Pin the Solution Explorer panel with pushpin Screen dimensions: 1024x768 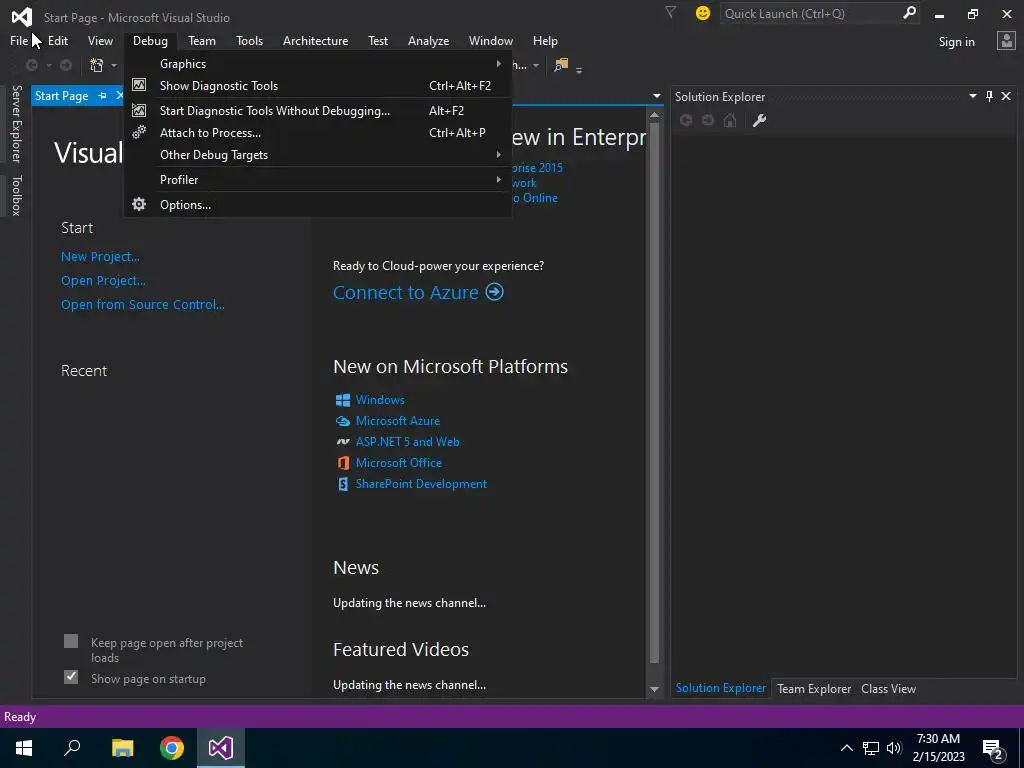[989, 97]
